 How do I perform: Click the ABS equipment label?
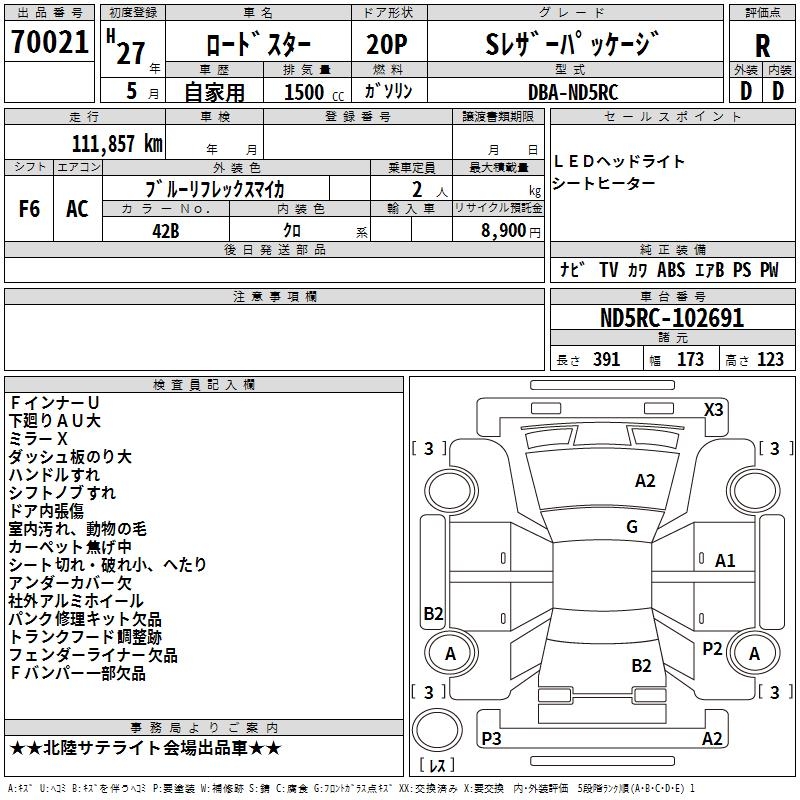point(671,270)
